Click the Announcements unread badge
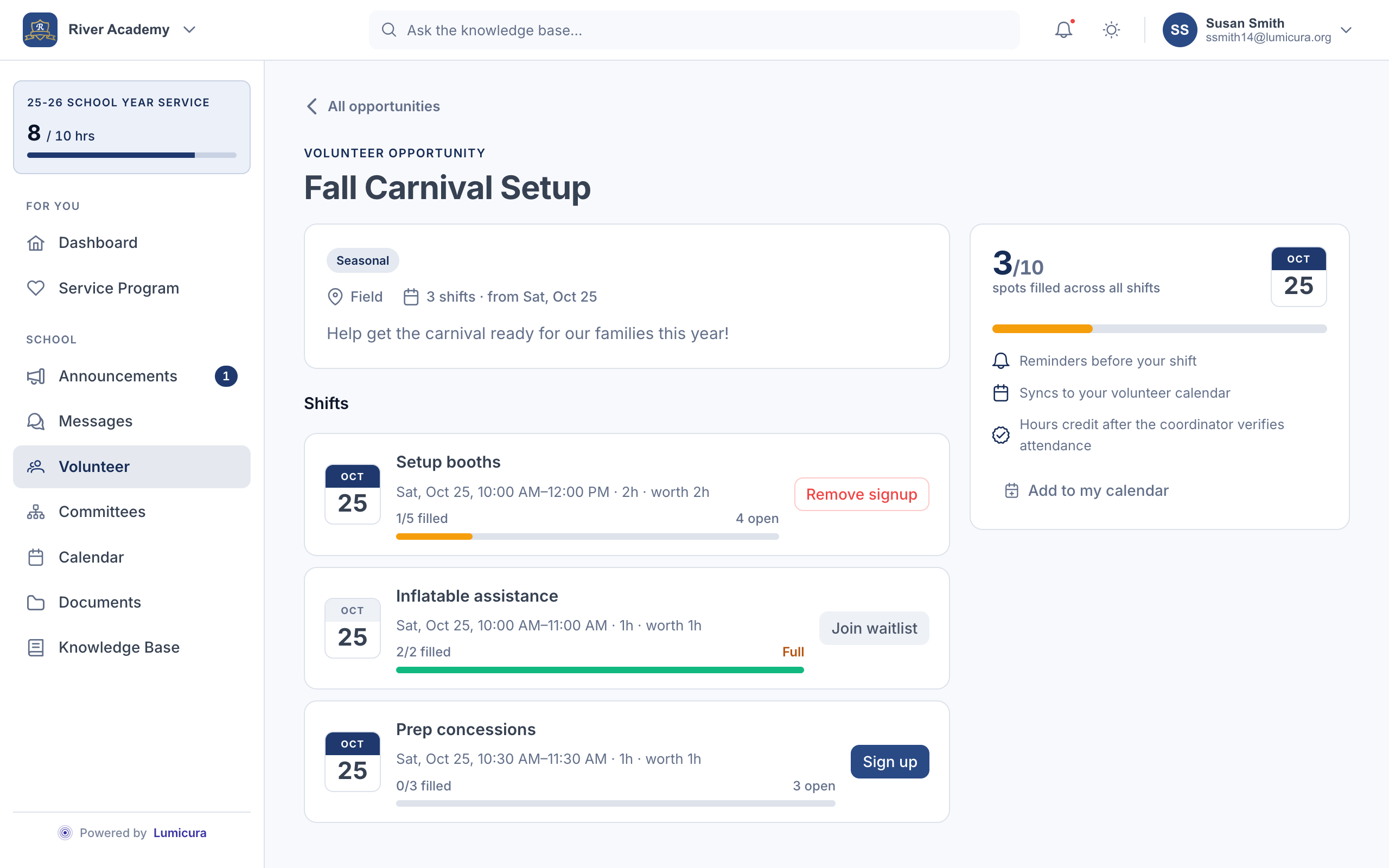 click(226, 376)
